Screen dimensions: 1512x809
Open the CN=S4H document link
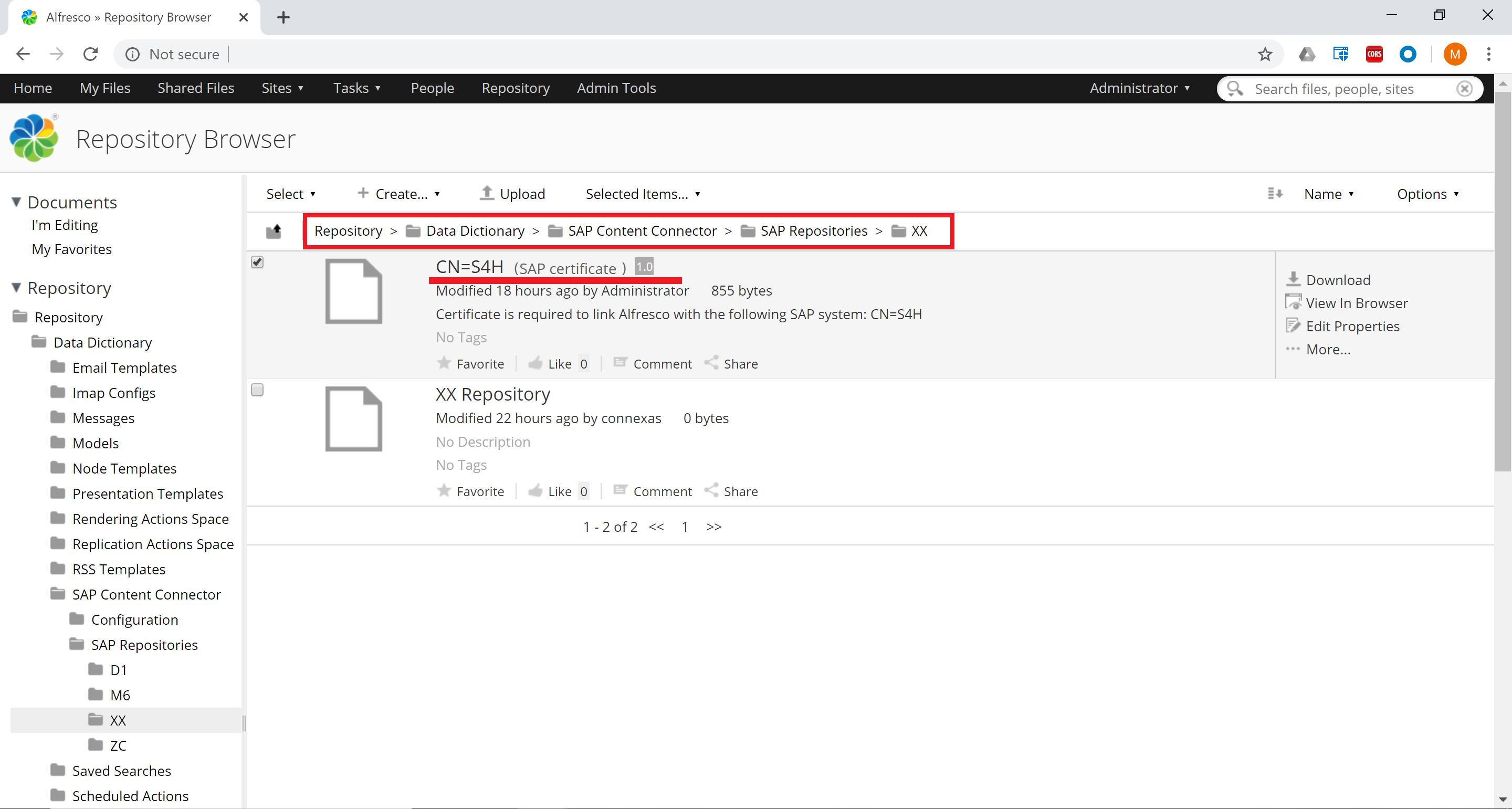pos(468,267)
